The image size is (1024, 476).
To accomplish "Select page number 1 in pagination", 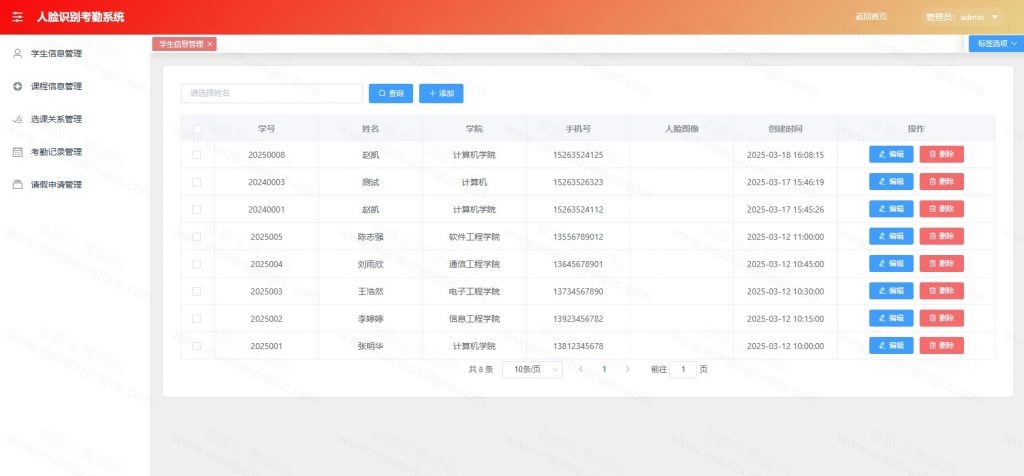I will tap(604, 370).
